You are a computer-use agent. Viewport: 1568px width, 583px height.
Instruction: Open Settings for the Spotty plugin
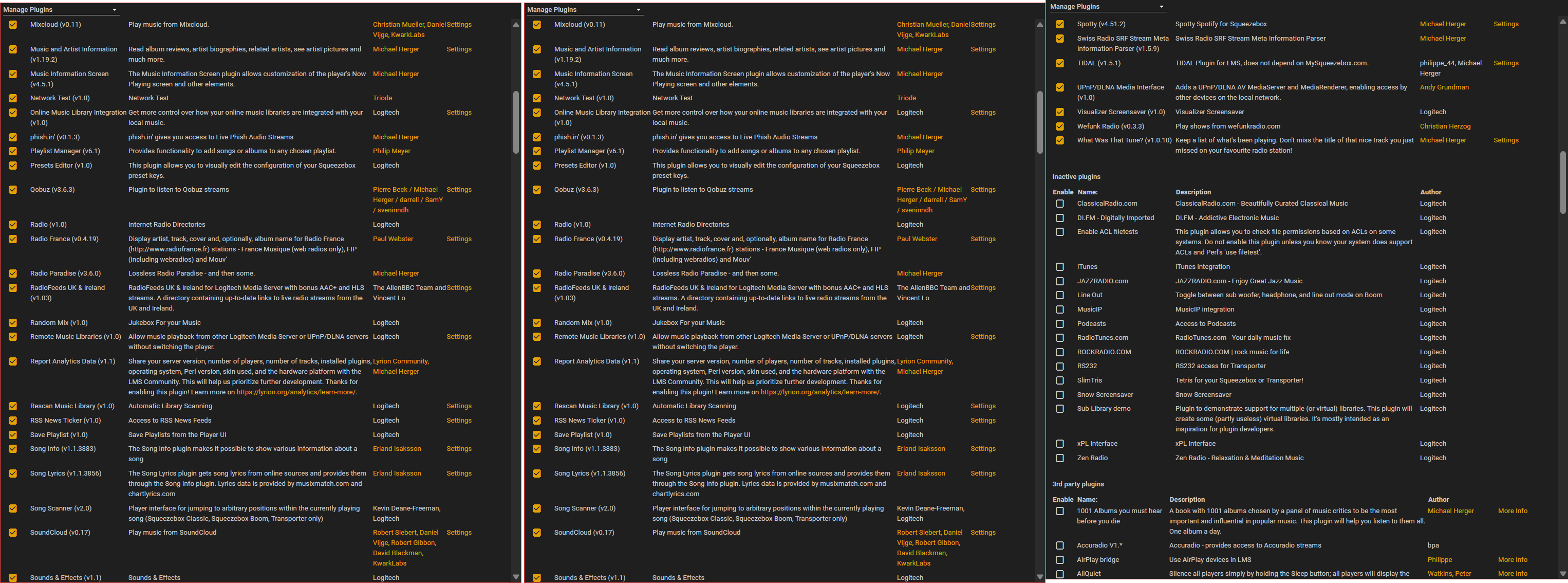1505,24
